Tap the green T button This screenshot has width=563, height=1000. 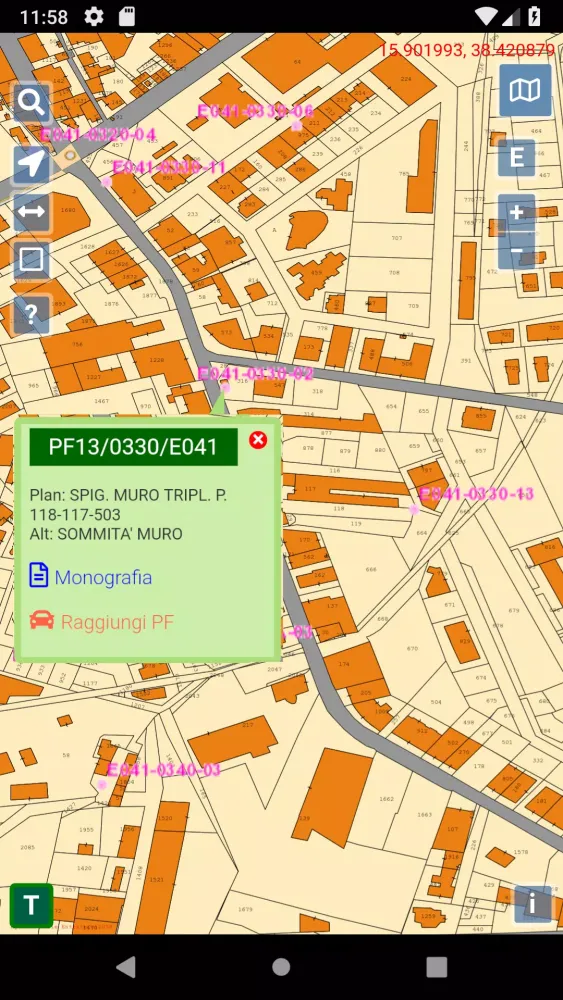coord(31,905)
